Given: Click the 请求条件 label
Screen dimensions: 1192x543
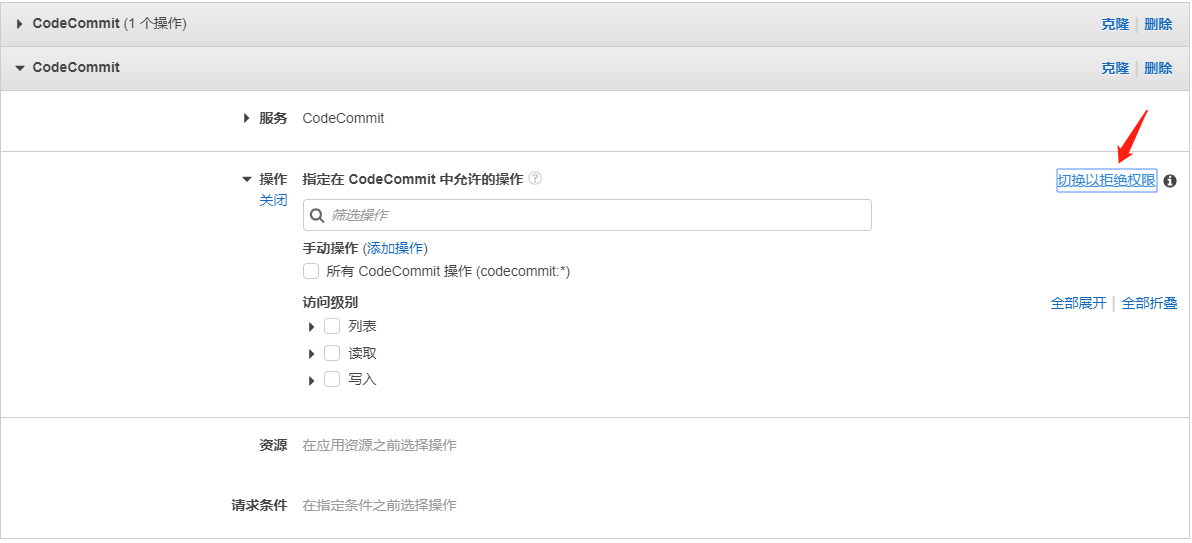Looking at the screenshot, I should pos(260,505).
